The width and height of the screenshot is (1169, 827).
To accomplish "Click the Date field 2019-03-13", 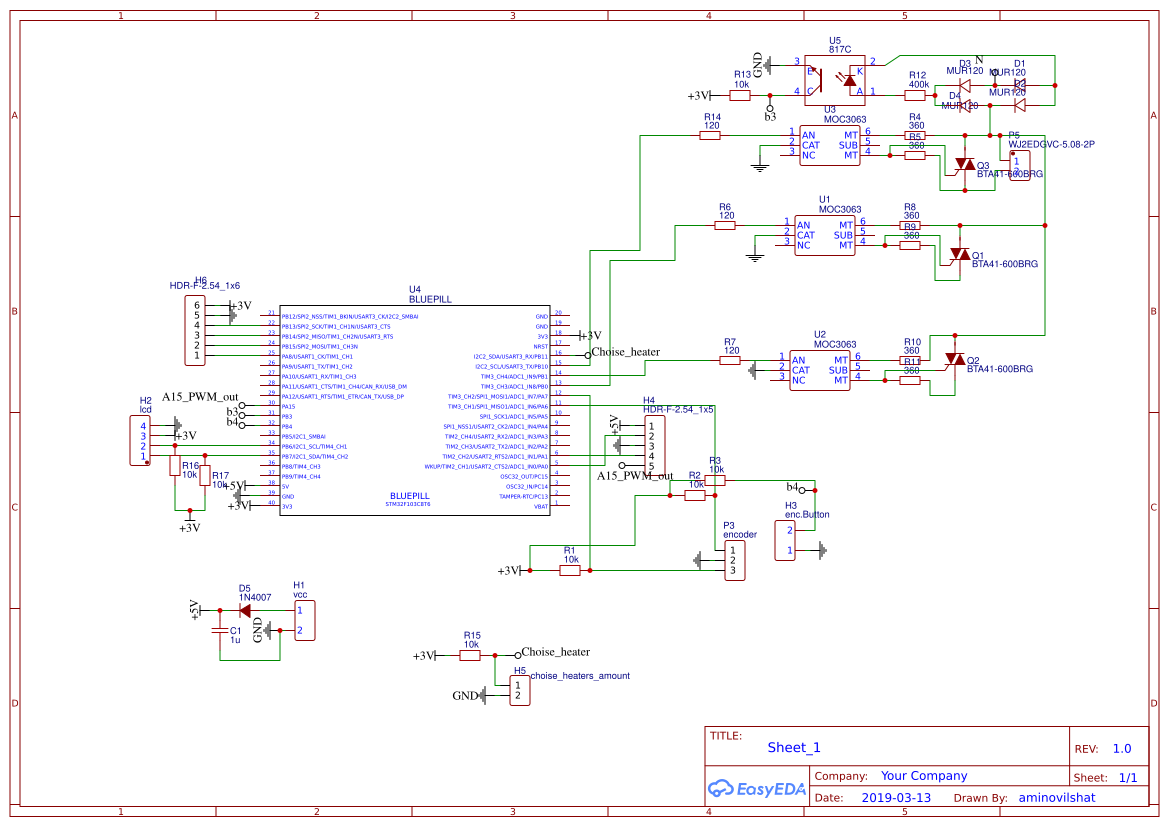I will click(x=895, y=797).
